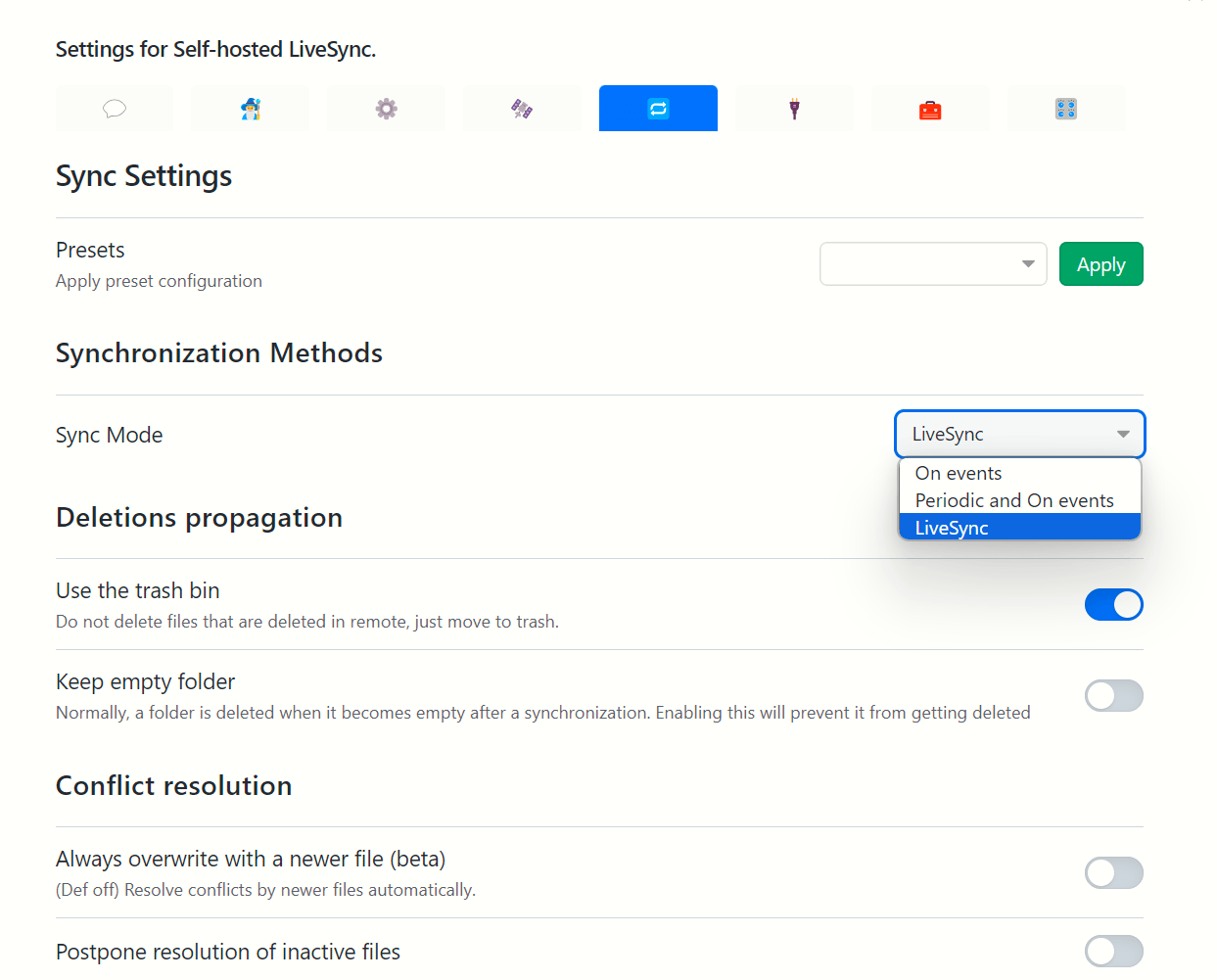Disable the Use the trash bin toggle
1217x980 pixels.
(1114, 605)
